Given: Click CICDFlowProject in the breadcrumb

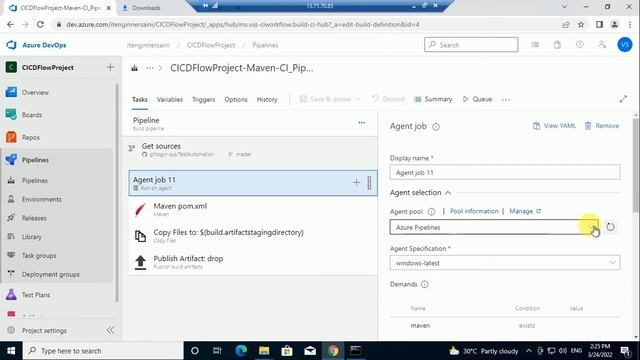Looking at the screenshot, I should coord(211,45).
